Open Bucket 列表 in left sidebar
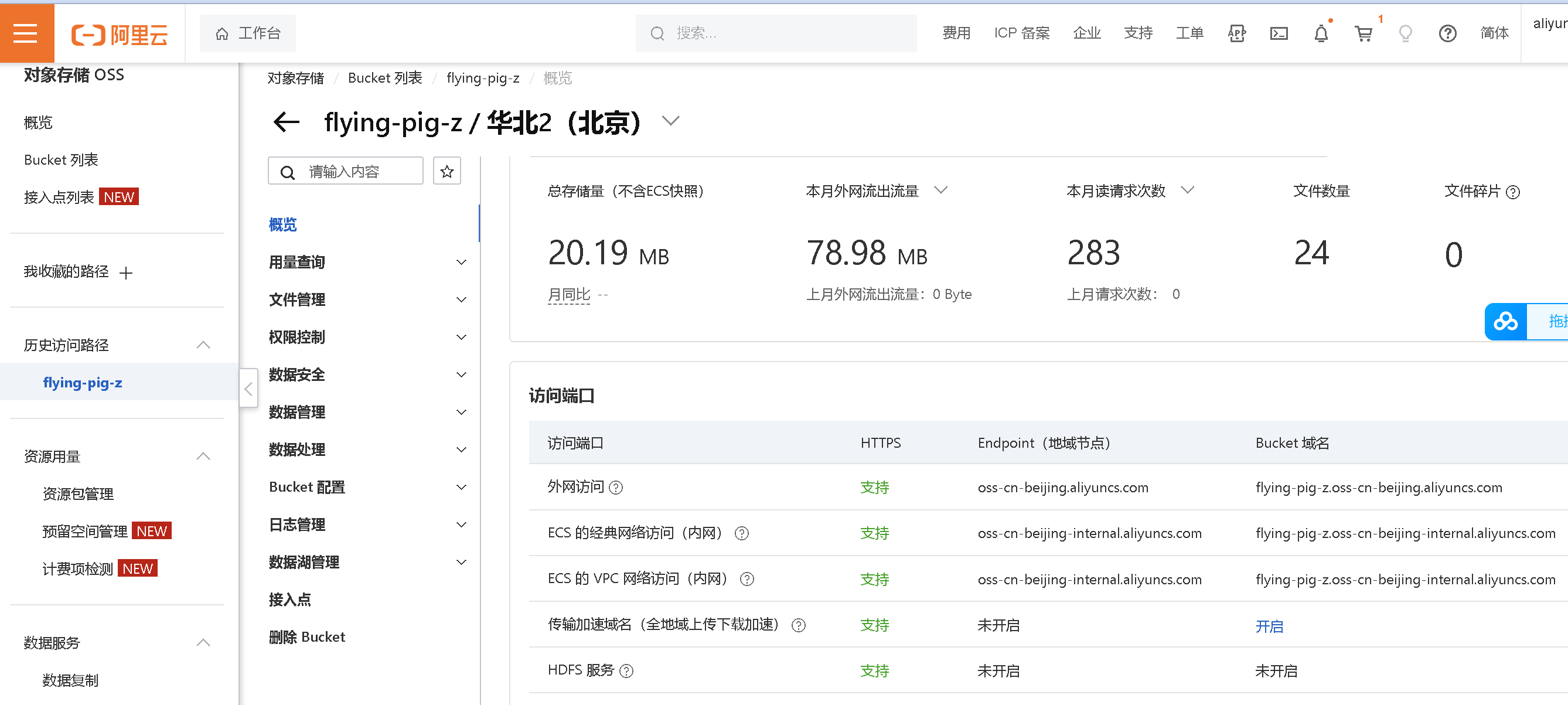 [61, 160]
